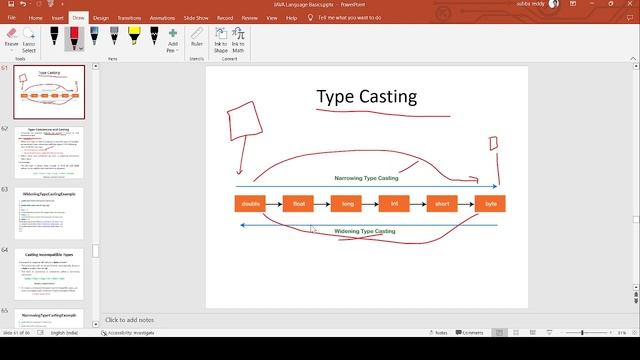The height and width of the screenshot is (360, 640).
Task: Open the Record tab
Action: (x=225, y=18)
